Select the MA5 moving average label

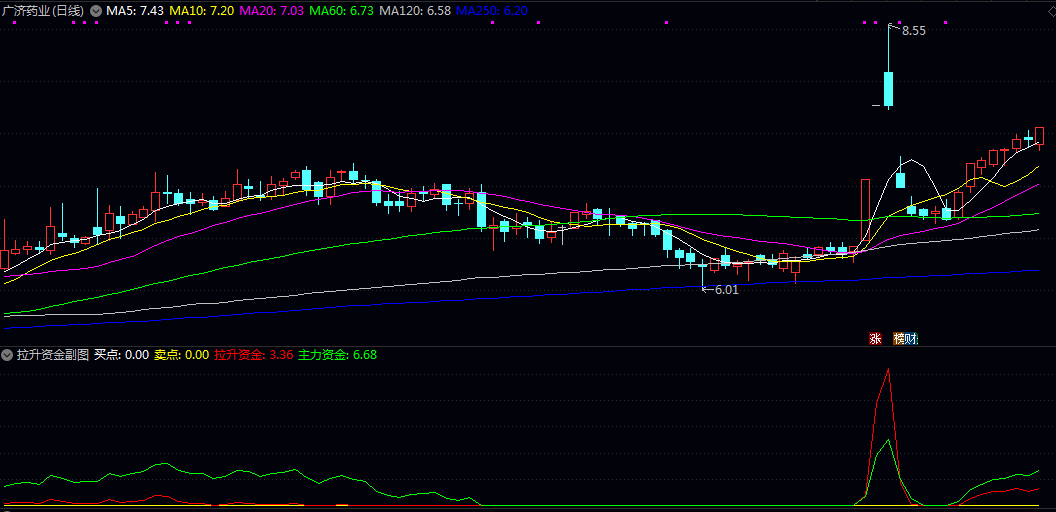(x=135, y=10)
